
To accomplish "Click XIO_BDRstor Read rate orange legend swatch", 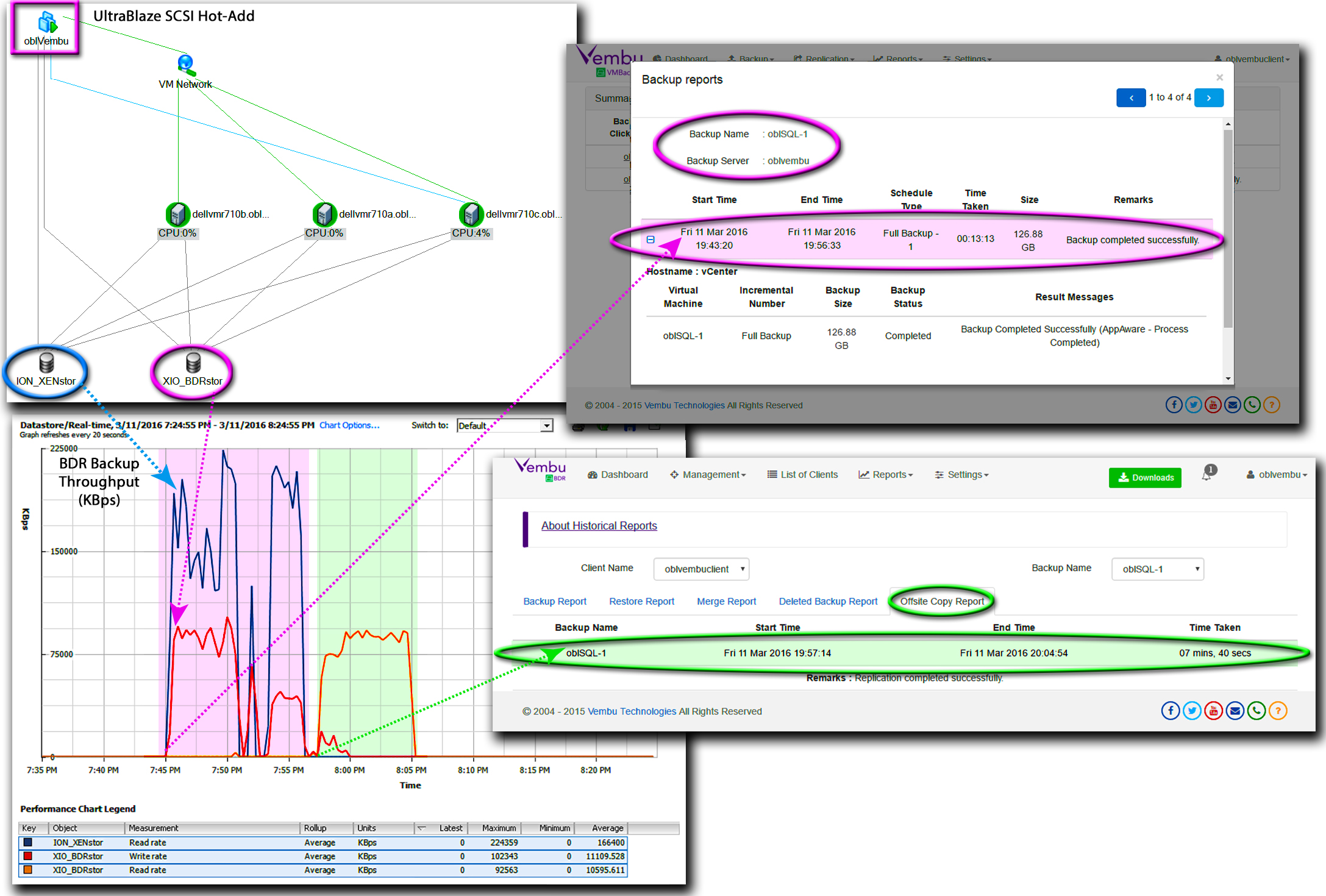I will pyautogui.click(x=28, y=870).
